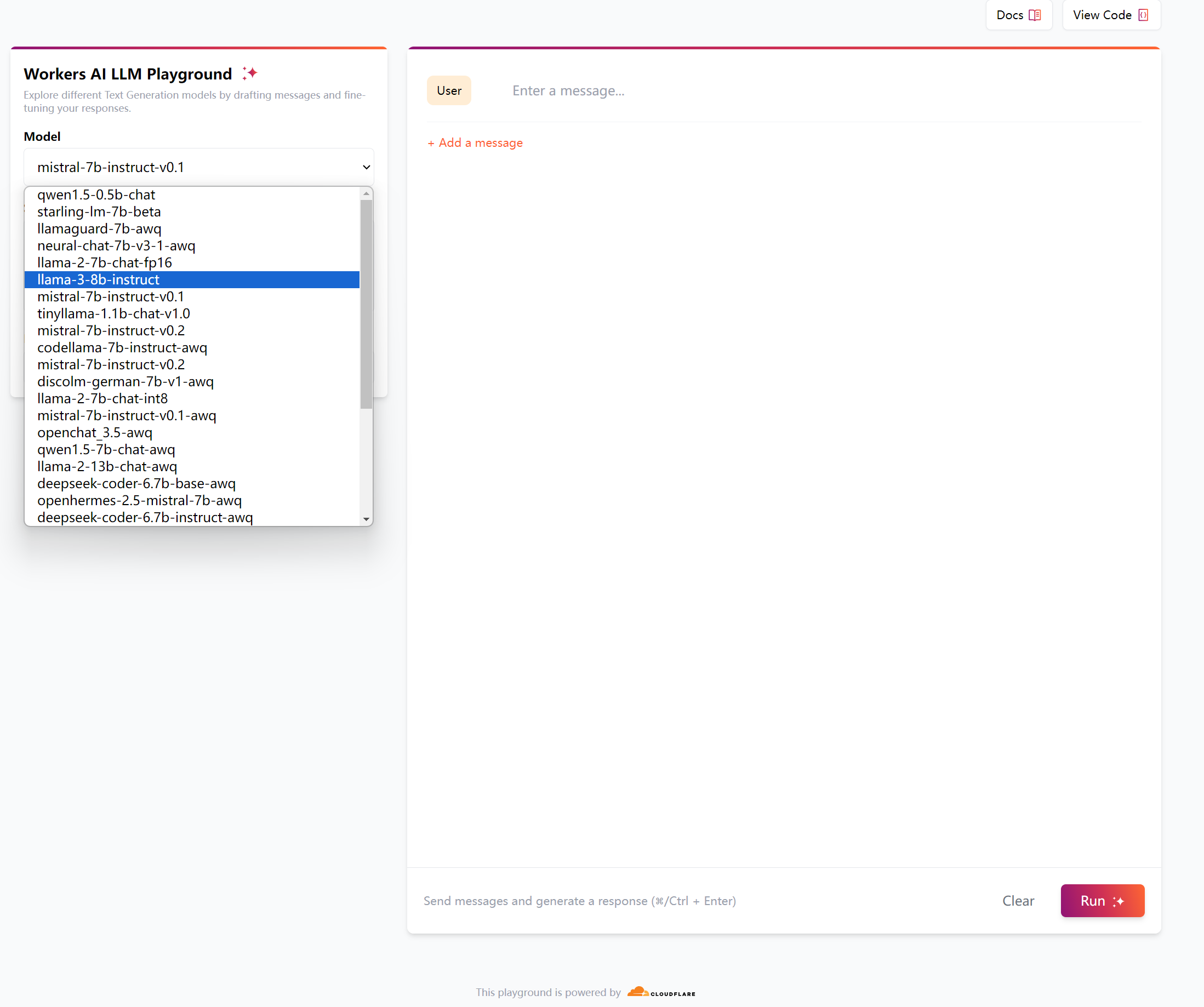Choose the highlighted llama-3-8b-instruct option
This screenshot has height=1007, width=1204.
coord(192,279)
